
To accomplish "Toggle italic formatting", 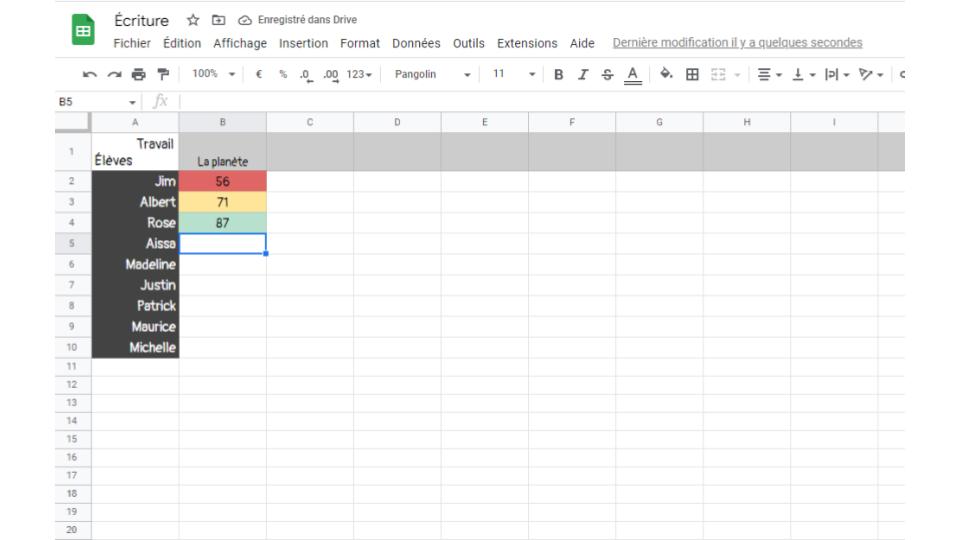I will click(581, 74).
